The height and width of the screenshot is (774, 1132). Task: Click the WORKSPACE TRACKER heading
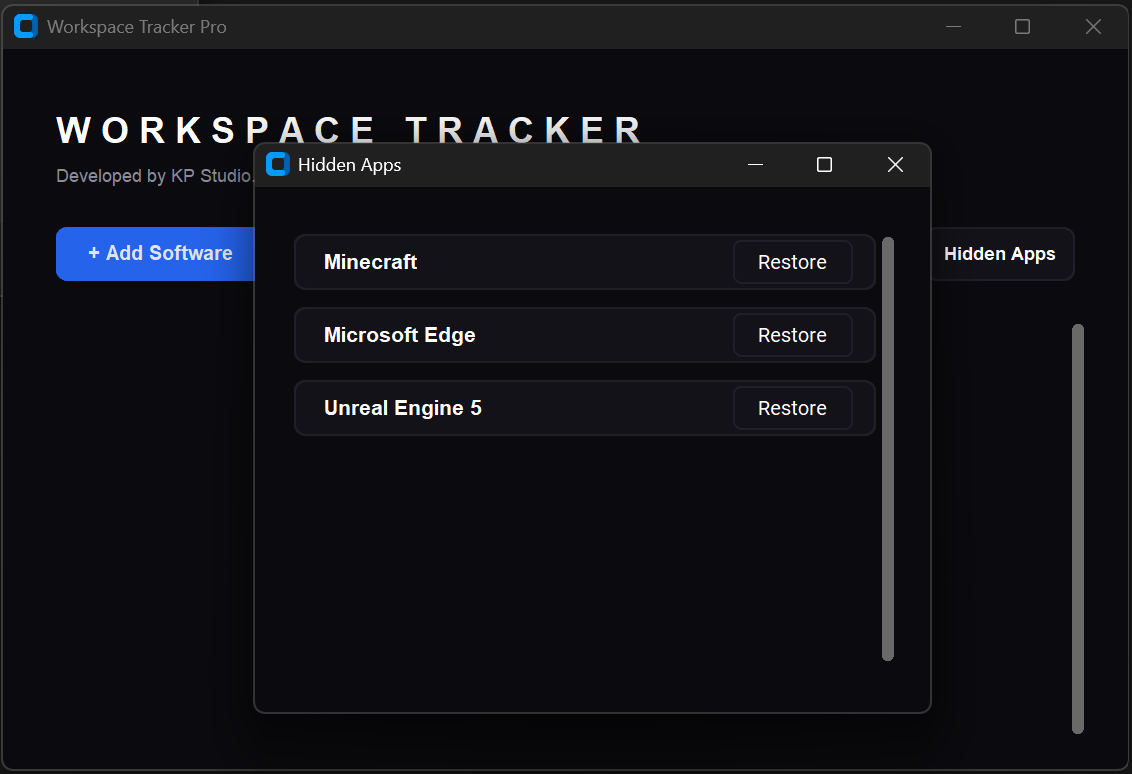pos(350,130)
